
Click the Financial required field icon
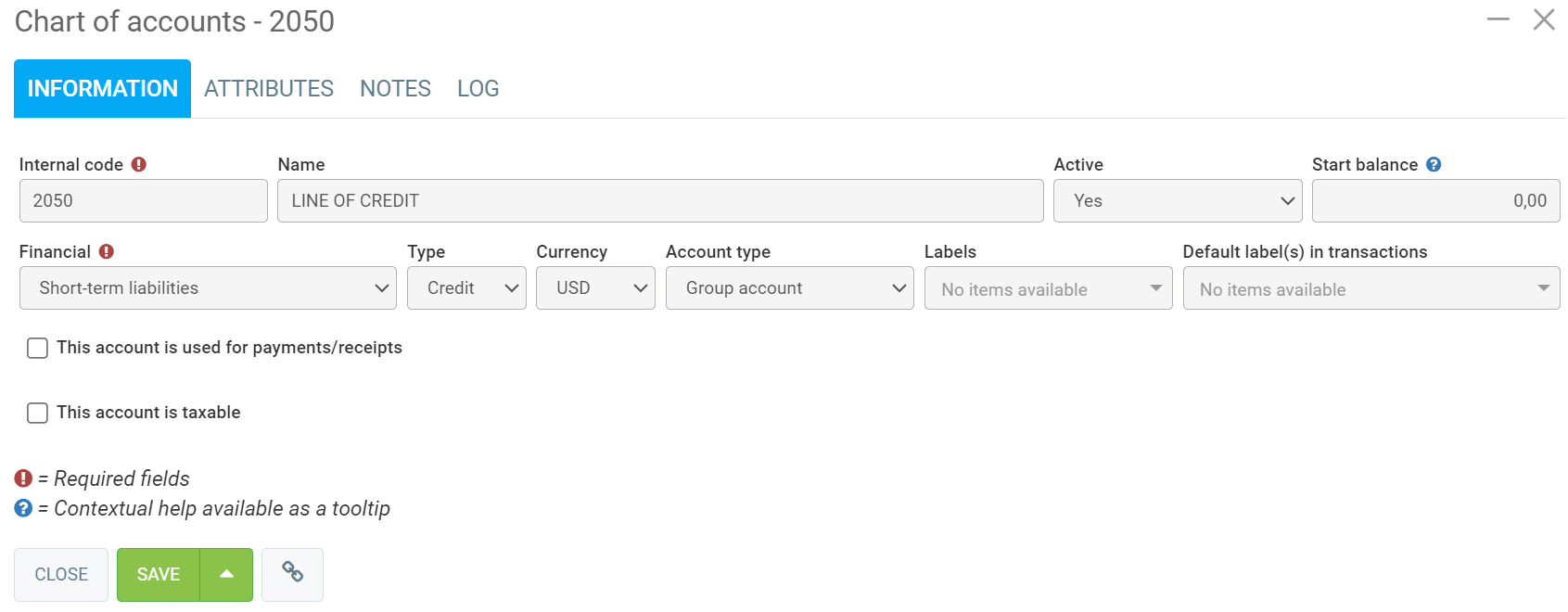coord(107,251)
